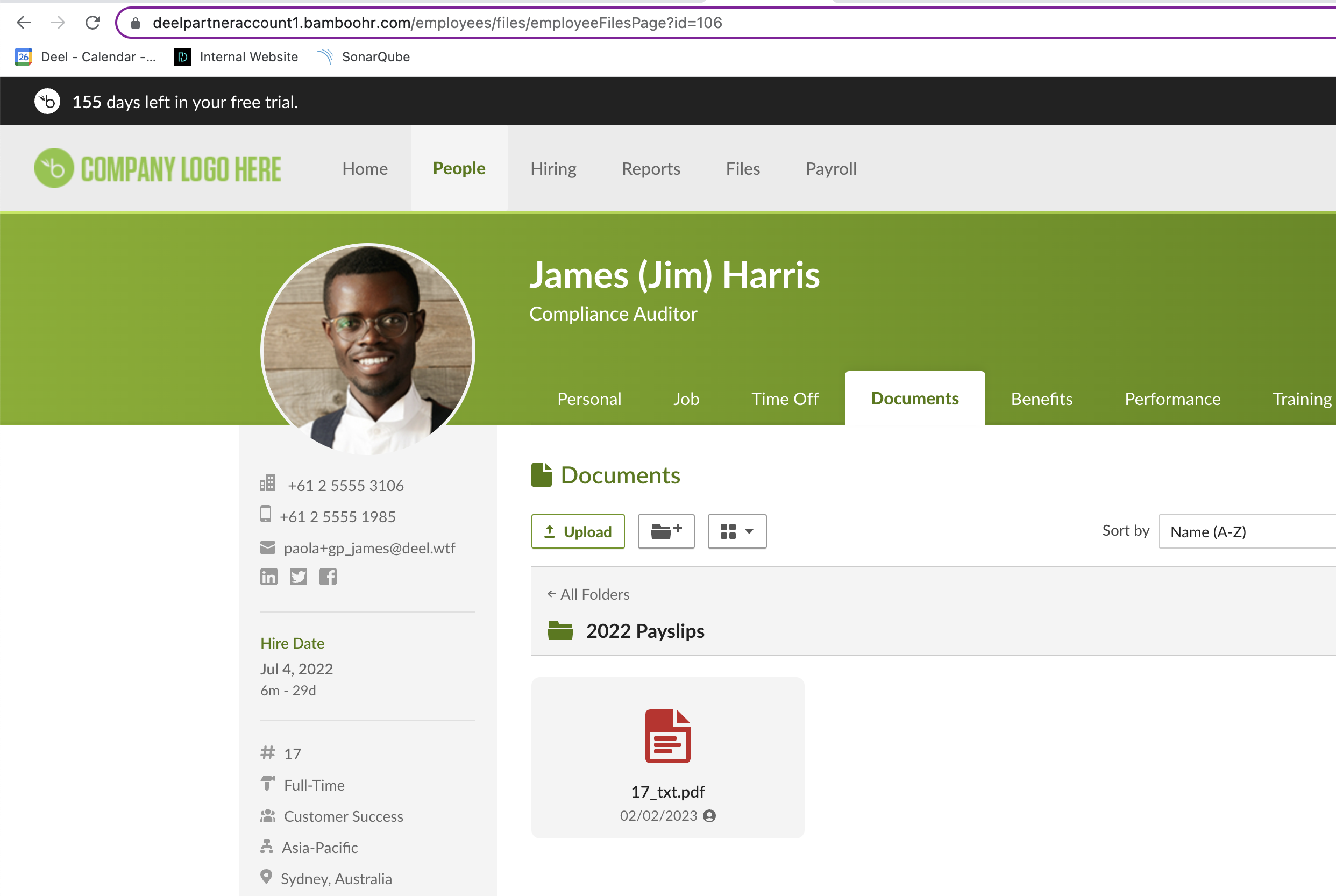Open the 17_txt.pdf file icon

(x=667, y=736)
